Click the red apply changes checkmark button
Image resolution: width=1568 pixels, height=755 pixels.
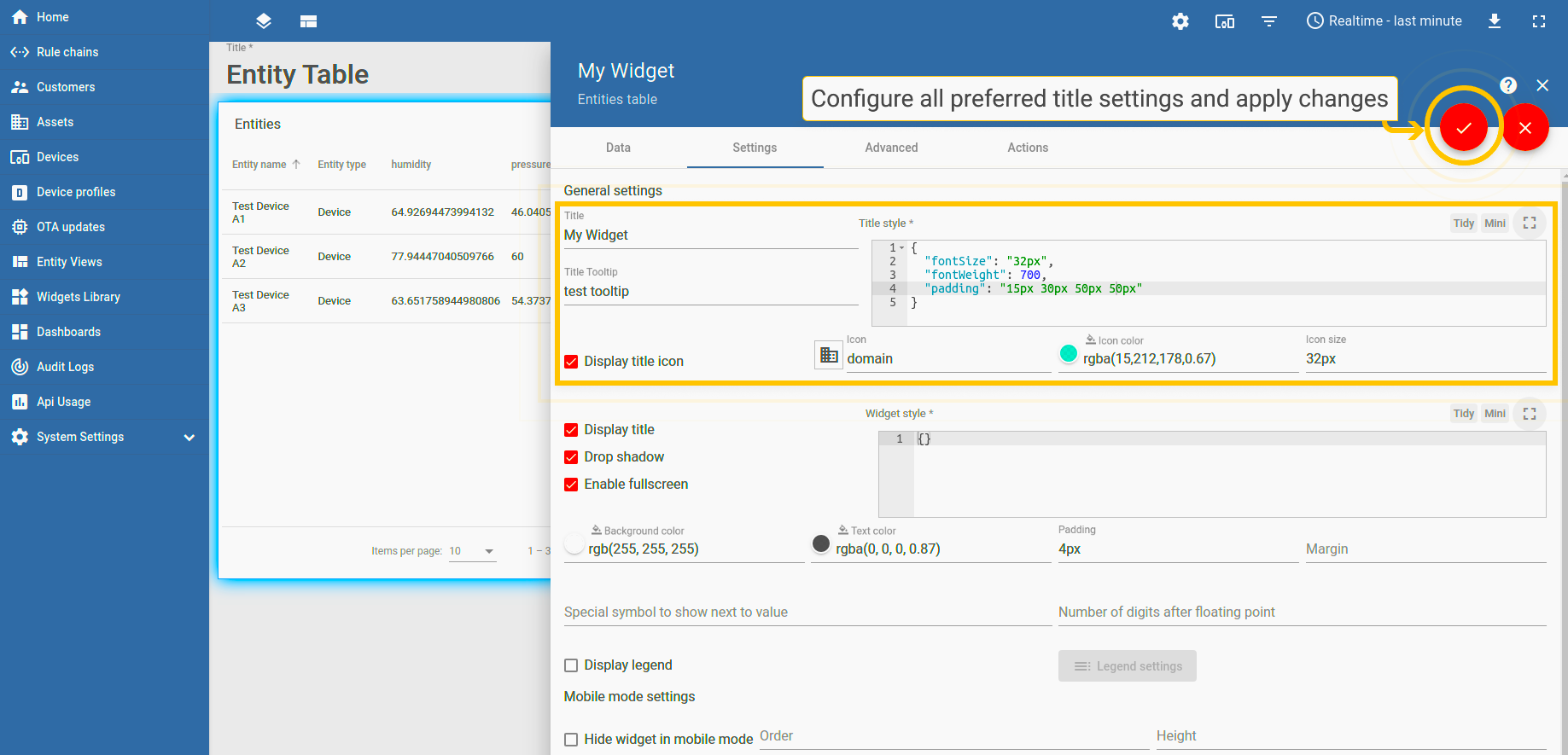tap(1463, 128)
